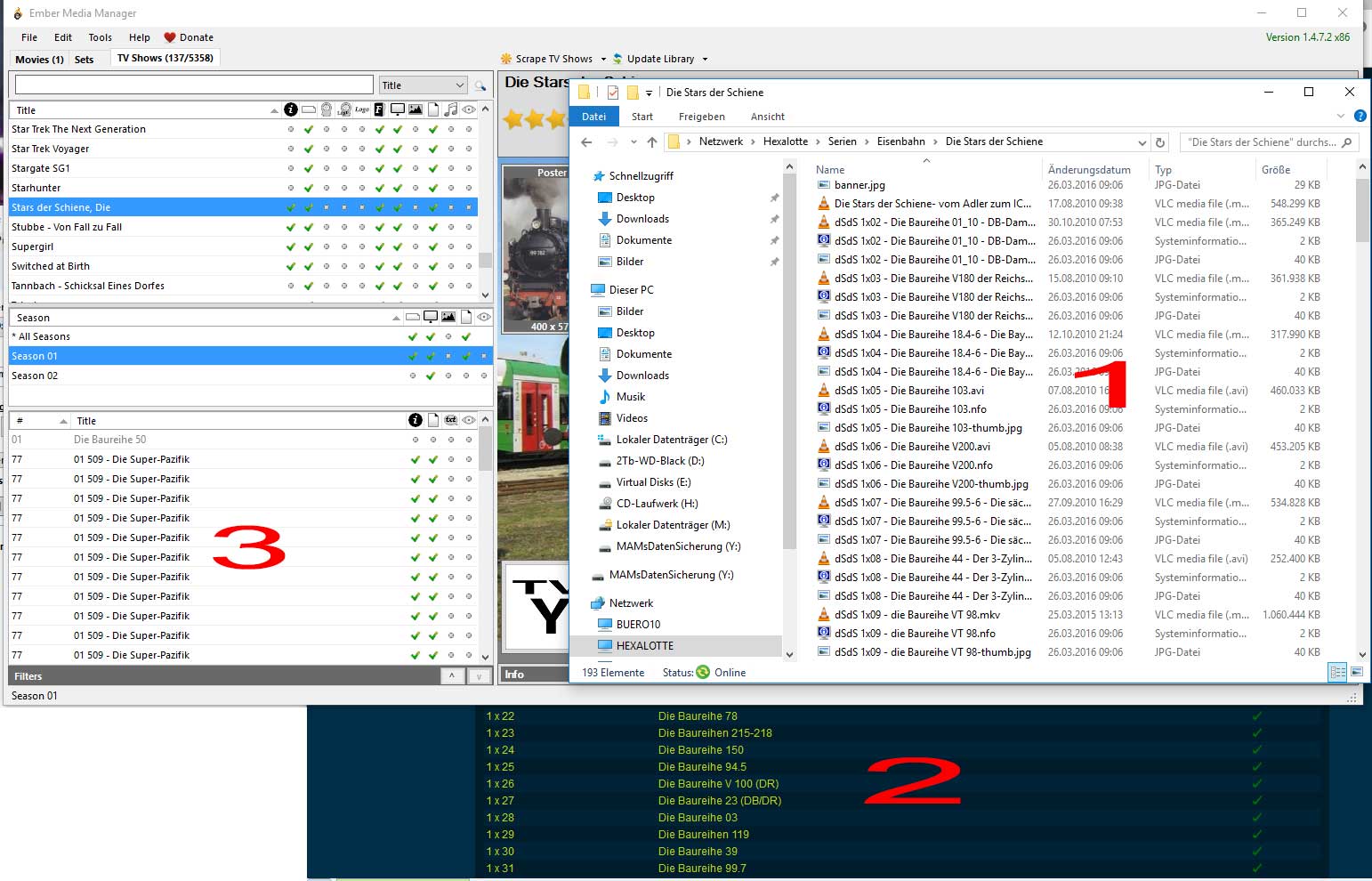
Task: Click the subtitle column icon in the episode list header
Action: pos(451,420)
